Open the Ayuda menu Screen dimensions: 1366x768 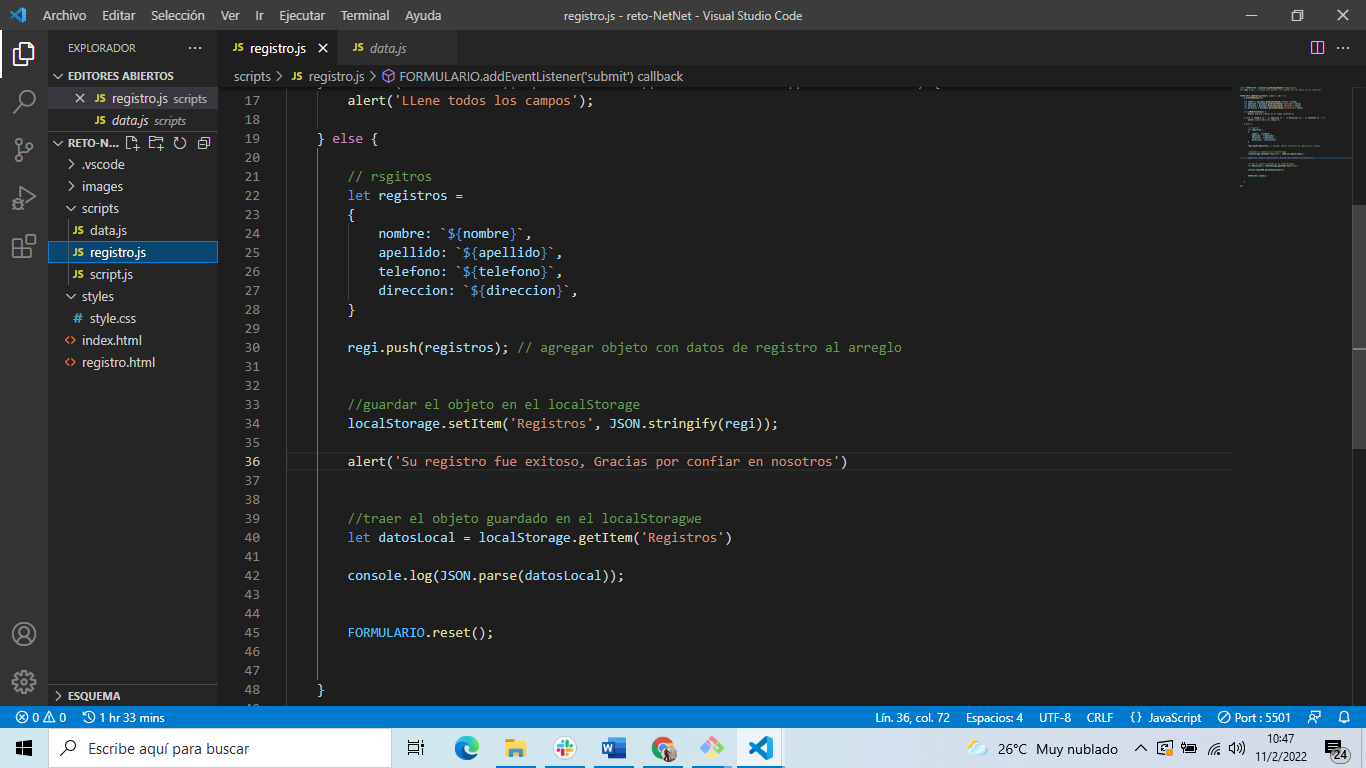(x=423, y=15)
